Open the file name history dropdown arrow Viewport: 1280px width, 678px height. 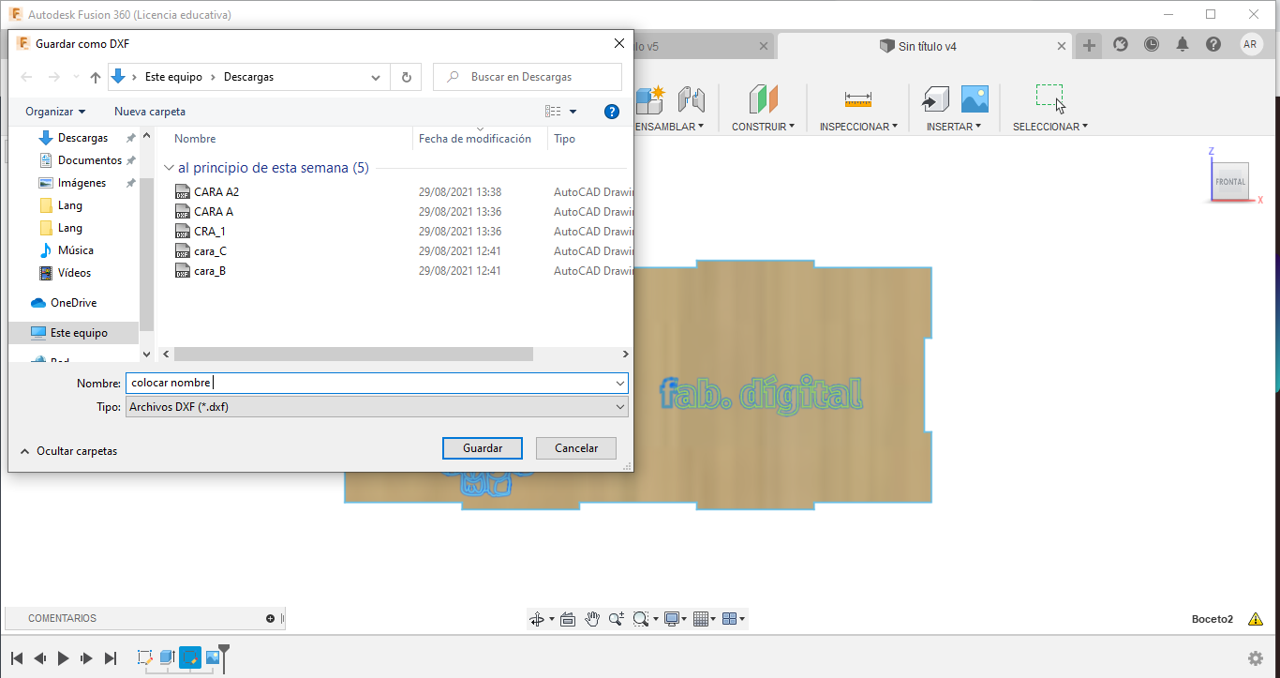(620, 383)
